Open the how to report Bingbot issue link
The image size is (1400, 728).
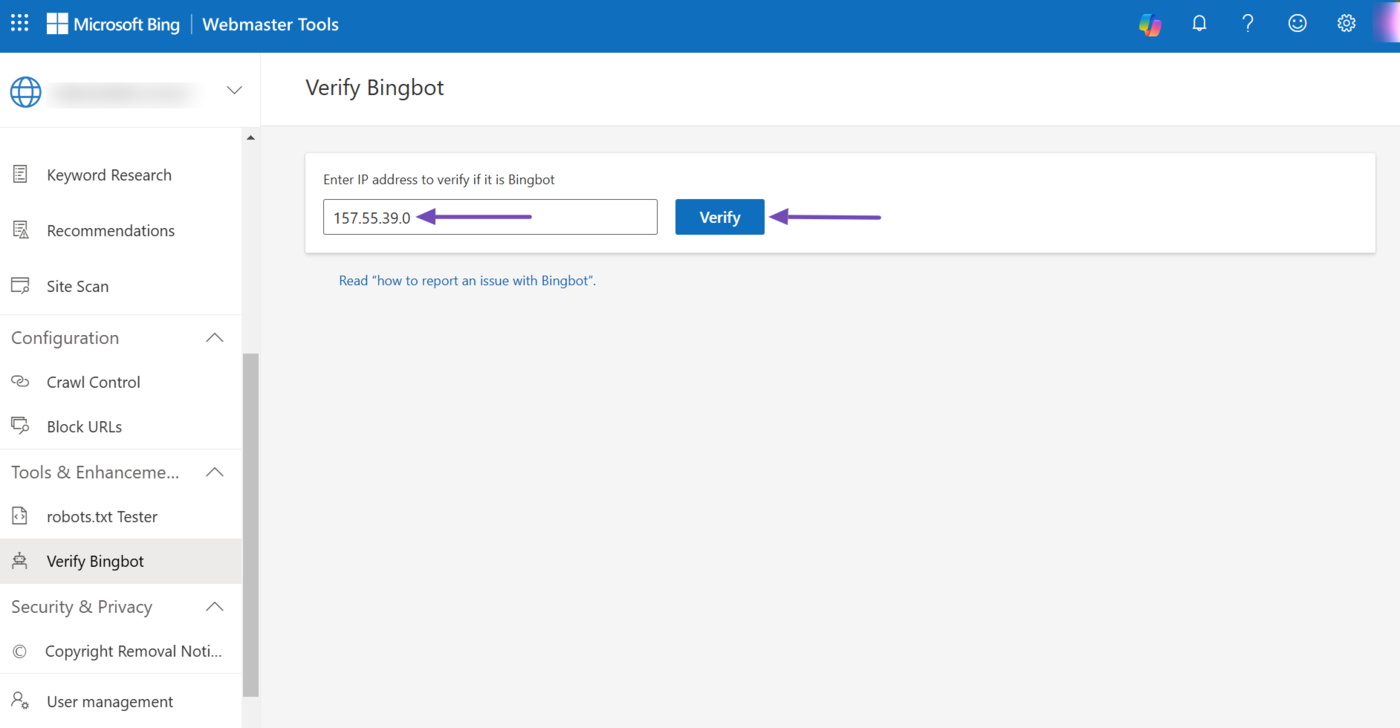467,281
